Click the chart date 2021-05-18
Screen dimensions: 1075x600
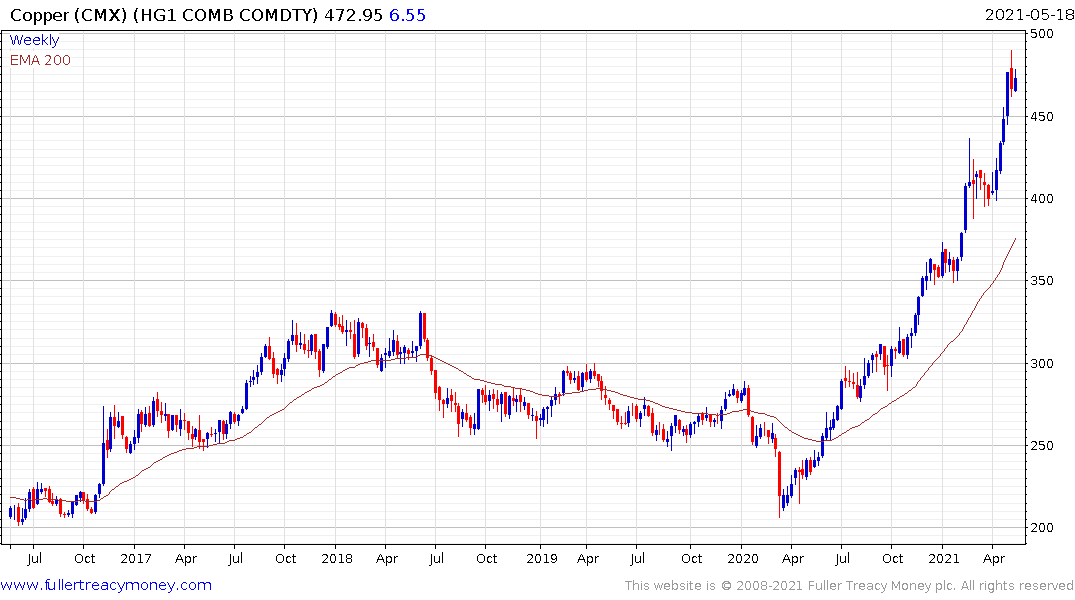(x=1028, y=14)
